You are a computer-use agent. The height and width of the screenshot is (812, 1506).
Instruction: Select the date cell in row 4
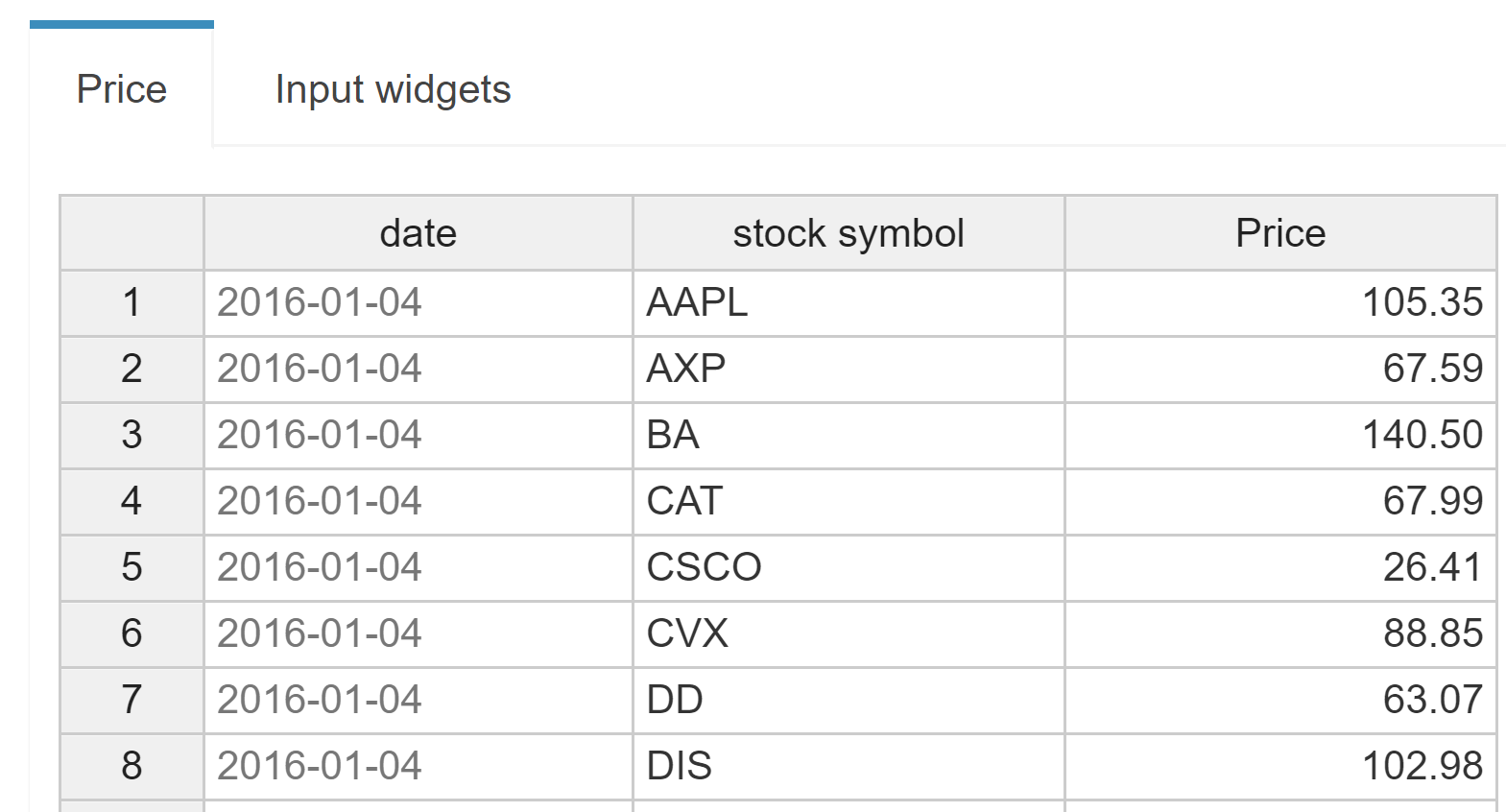[418, 502]
